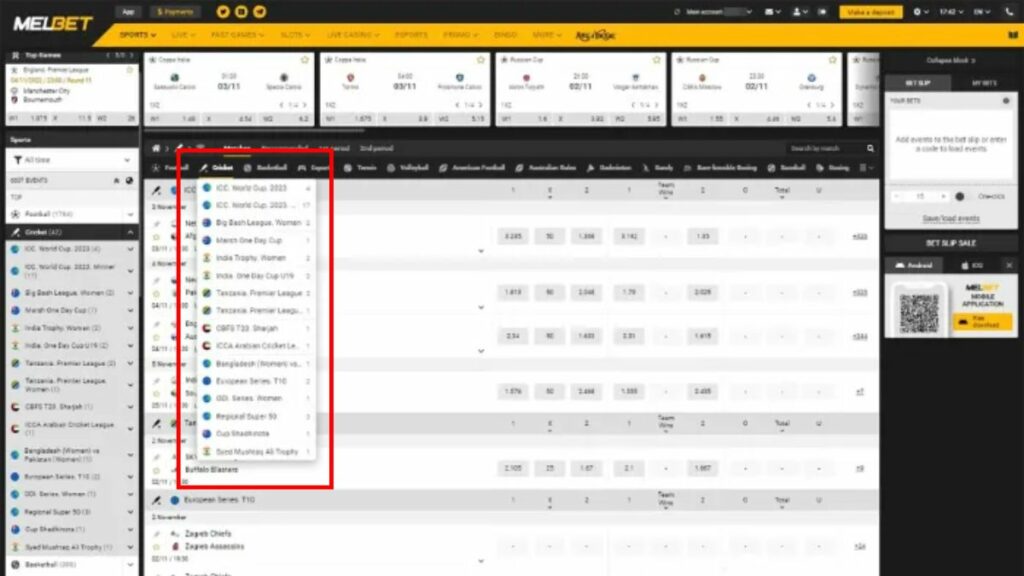
Task: Switch to the BET SLIP tab
Action: (918, 83)
